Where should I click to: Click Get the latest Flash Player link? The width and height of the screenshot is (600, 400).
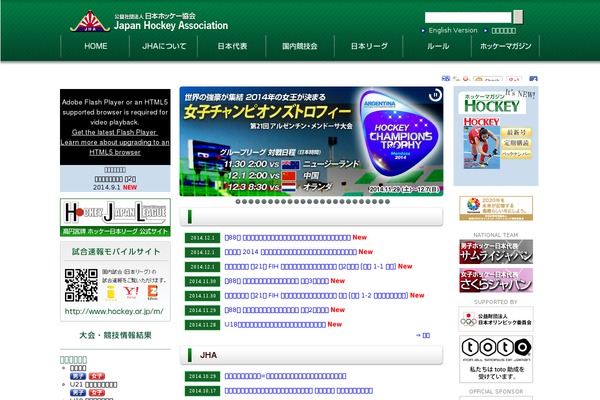point(115,132)
